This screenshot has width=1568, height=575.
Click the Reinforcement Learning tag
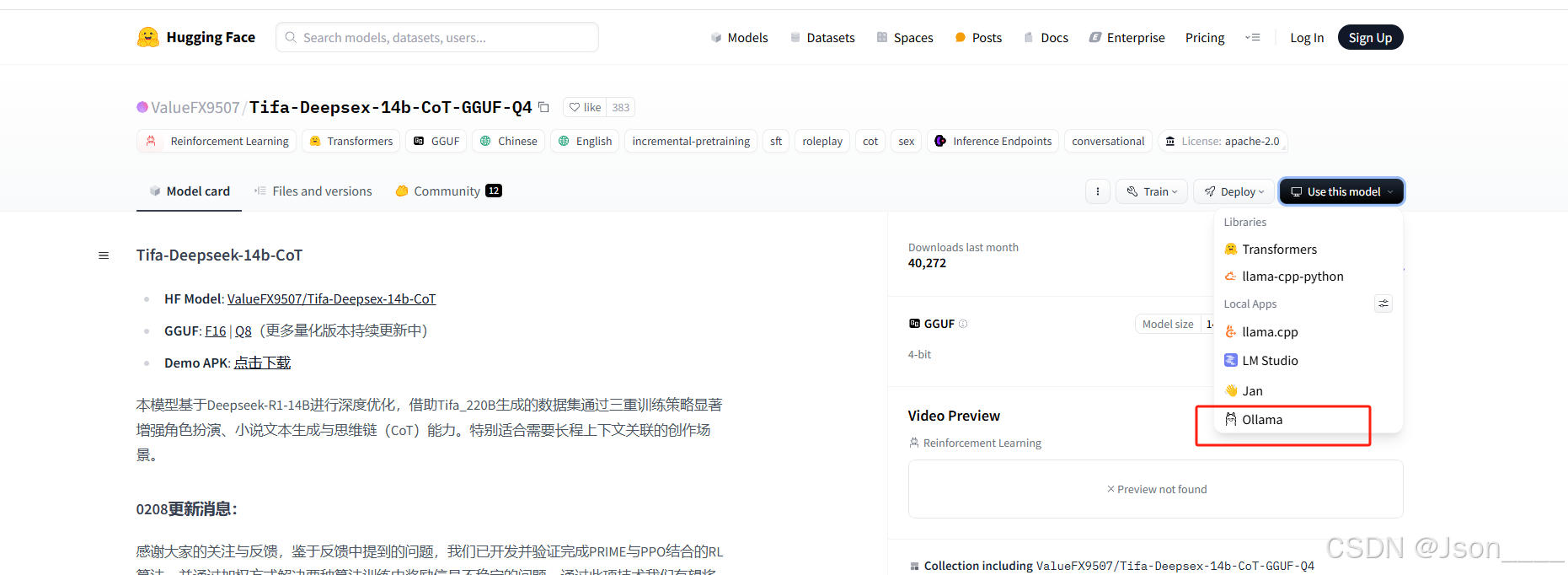point(217,141)
